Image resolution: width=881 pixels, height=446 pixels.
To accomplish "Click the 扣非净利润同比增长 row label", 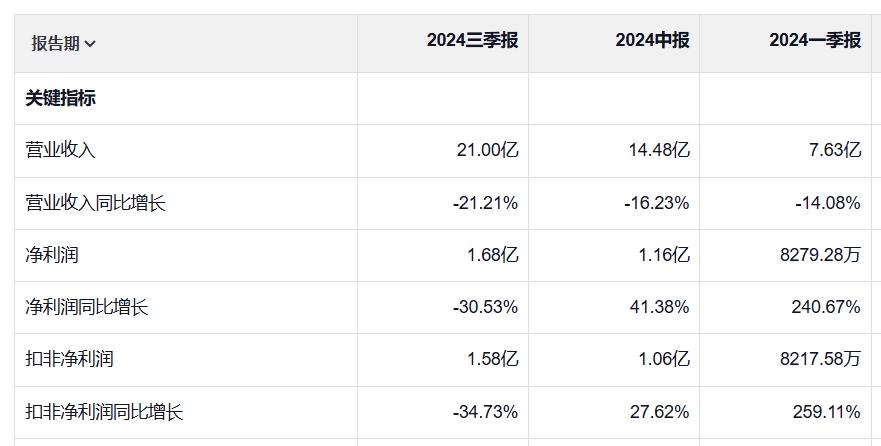I will (104, 411).
